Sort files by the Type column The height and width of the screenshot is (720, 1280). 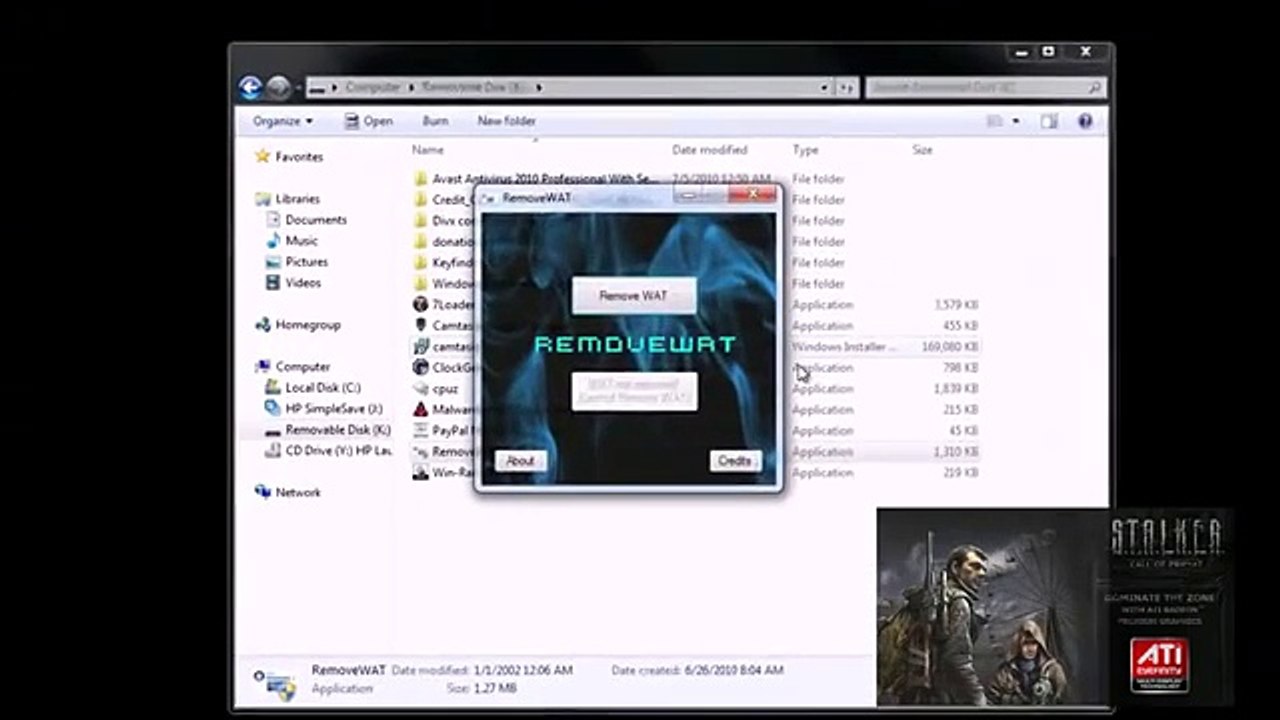(x=805, y=150)
